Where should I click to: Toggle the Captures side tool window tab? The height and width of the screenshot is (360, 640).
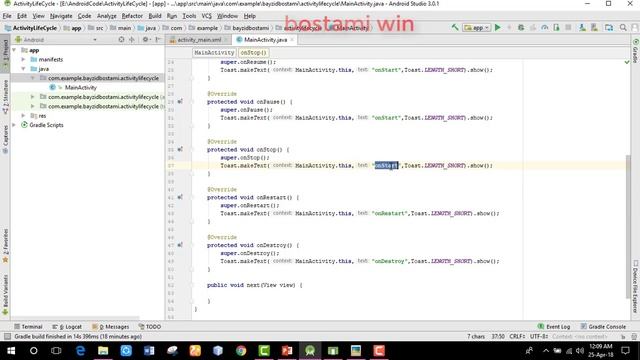pos(5,140)
